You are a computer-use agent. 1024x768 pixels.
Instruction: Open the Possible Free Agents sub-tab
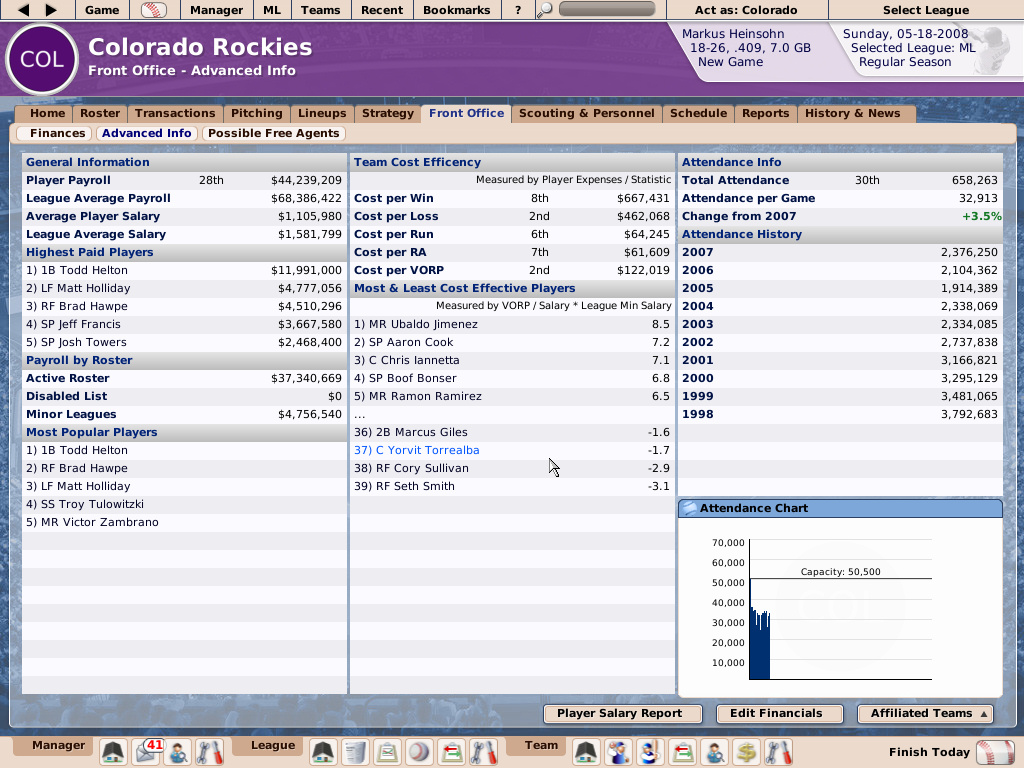click(x=274, y=133)
